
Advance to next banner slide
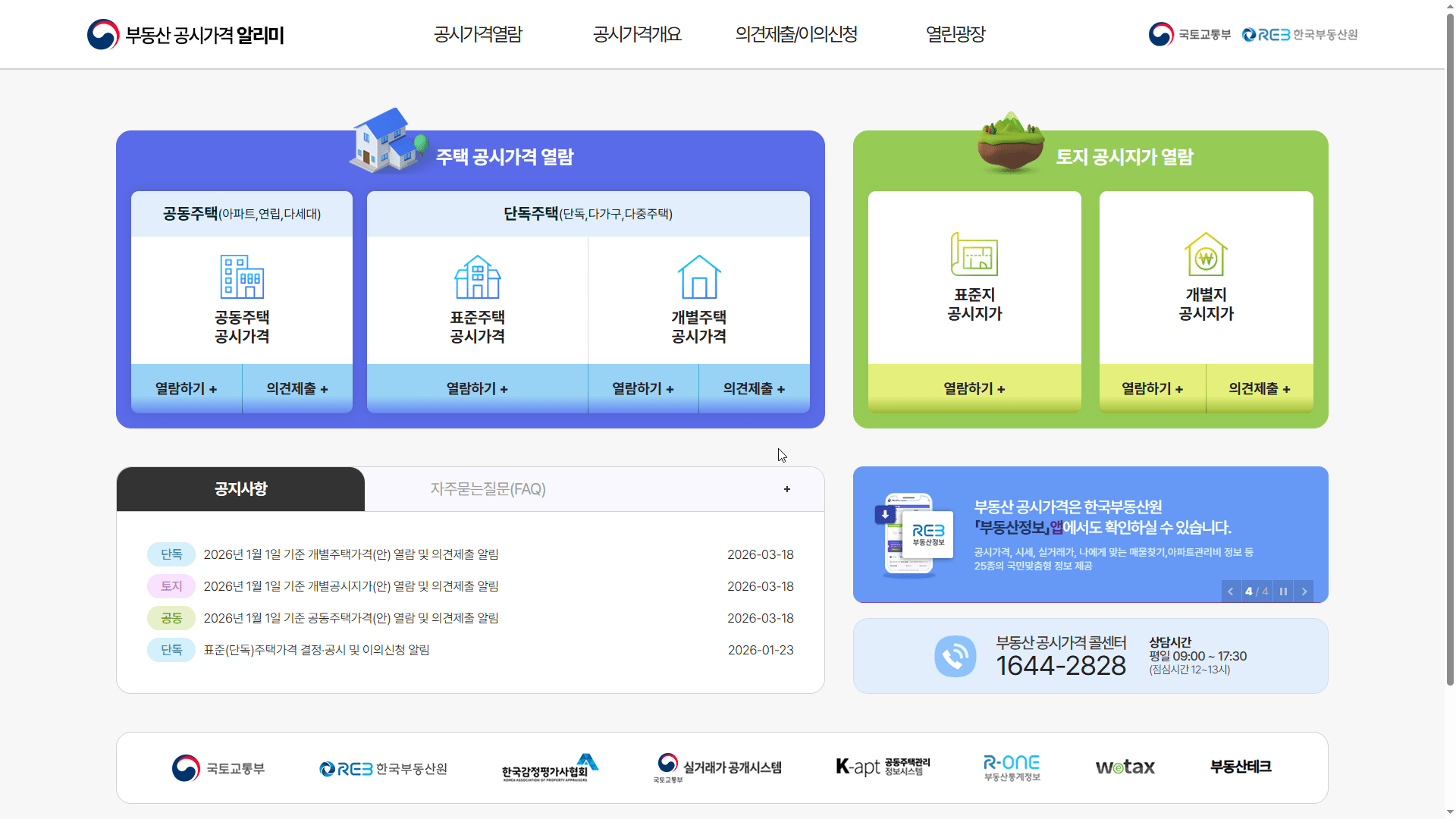[x=1304, y=591]
